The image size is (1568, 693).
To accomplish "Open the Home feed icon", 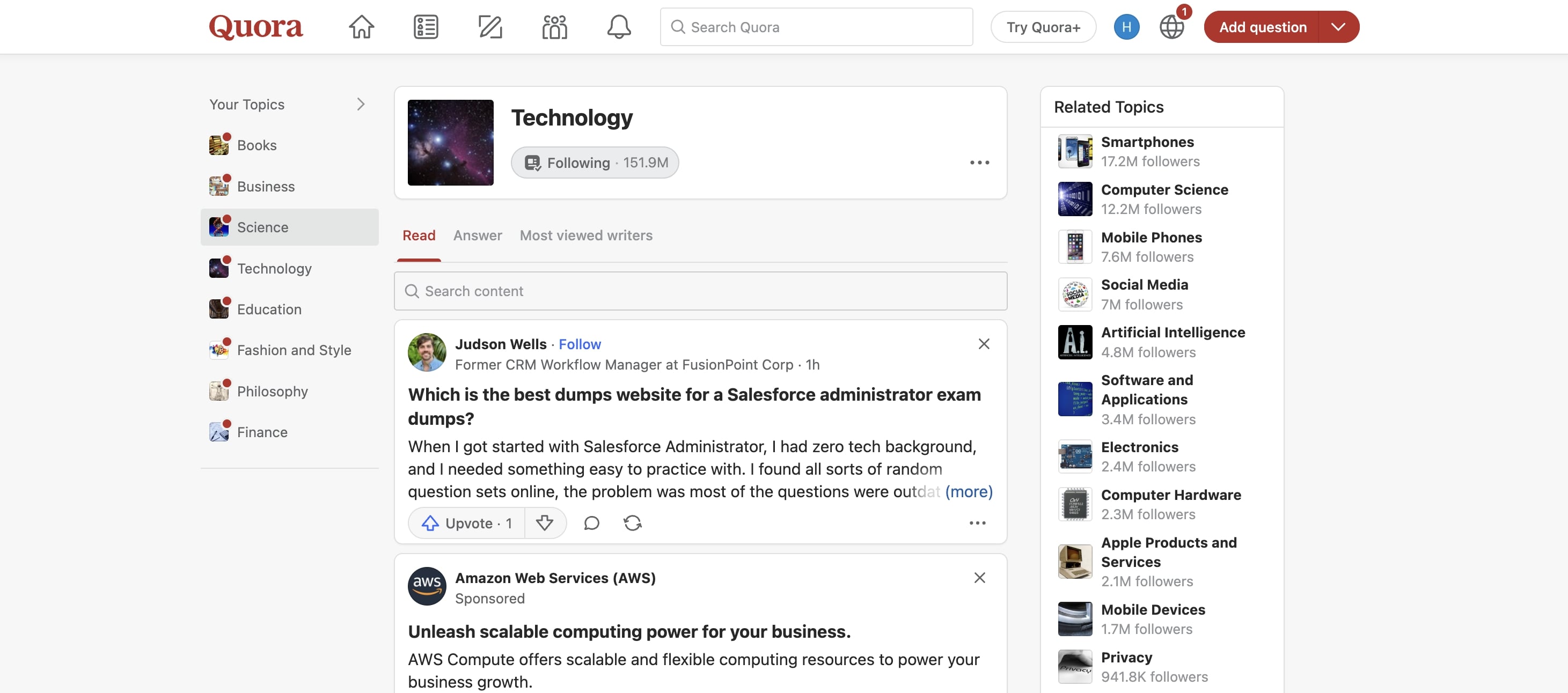I will pos(361,27).
